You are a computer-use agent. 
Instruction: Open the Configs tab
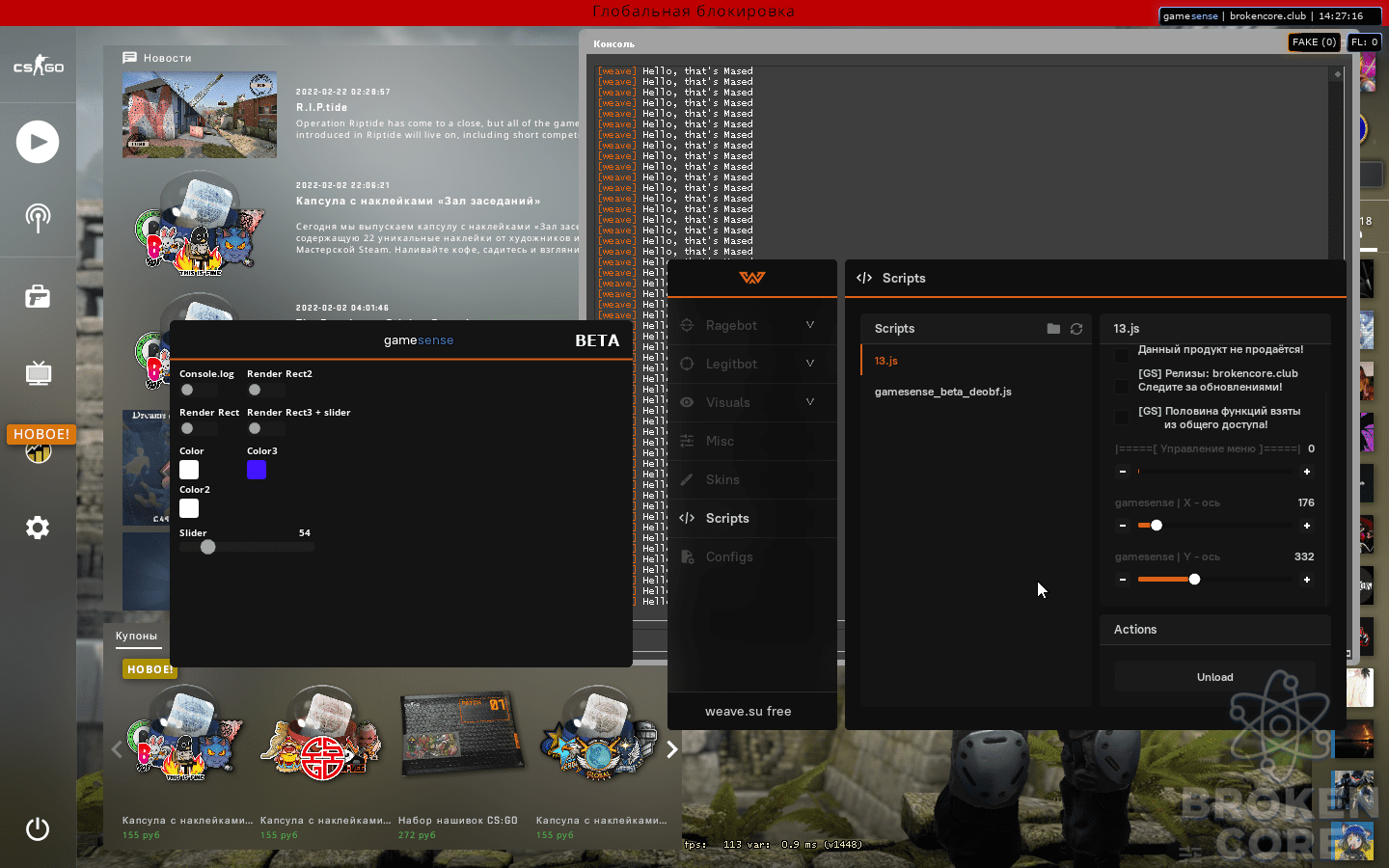click(752, 557)
